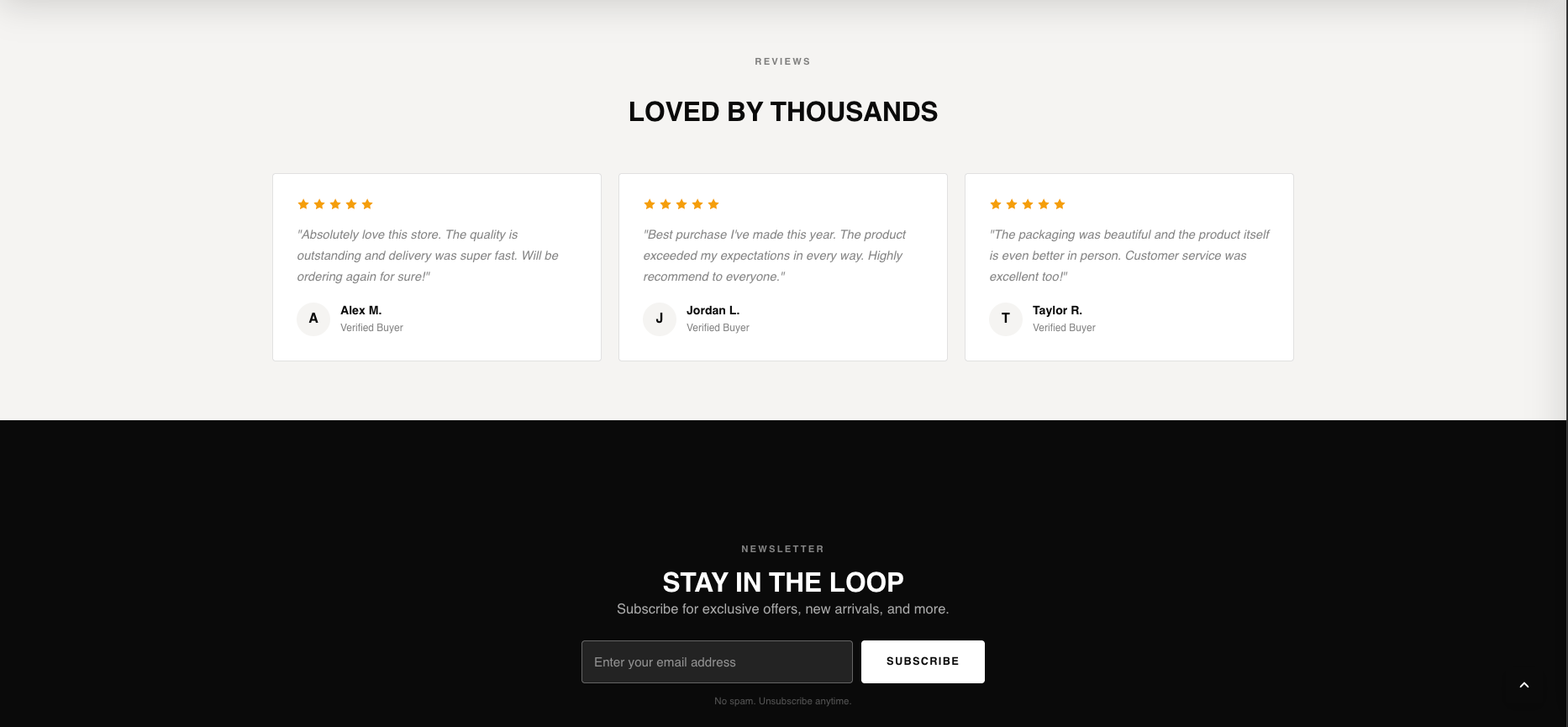Click the star rating on Taylor's review
This screenshot has height=727, width=1568.
click(1028, 204)
